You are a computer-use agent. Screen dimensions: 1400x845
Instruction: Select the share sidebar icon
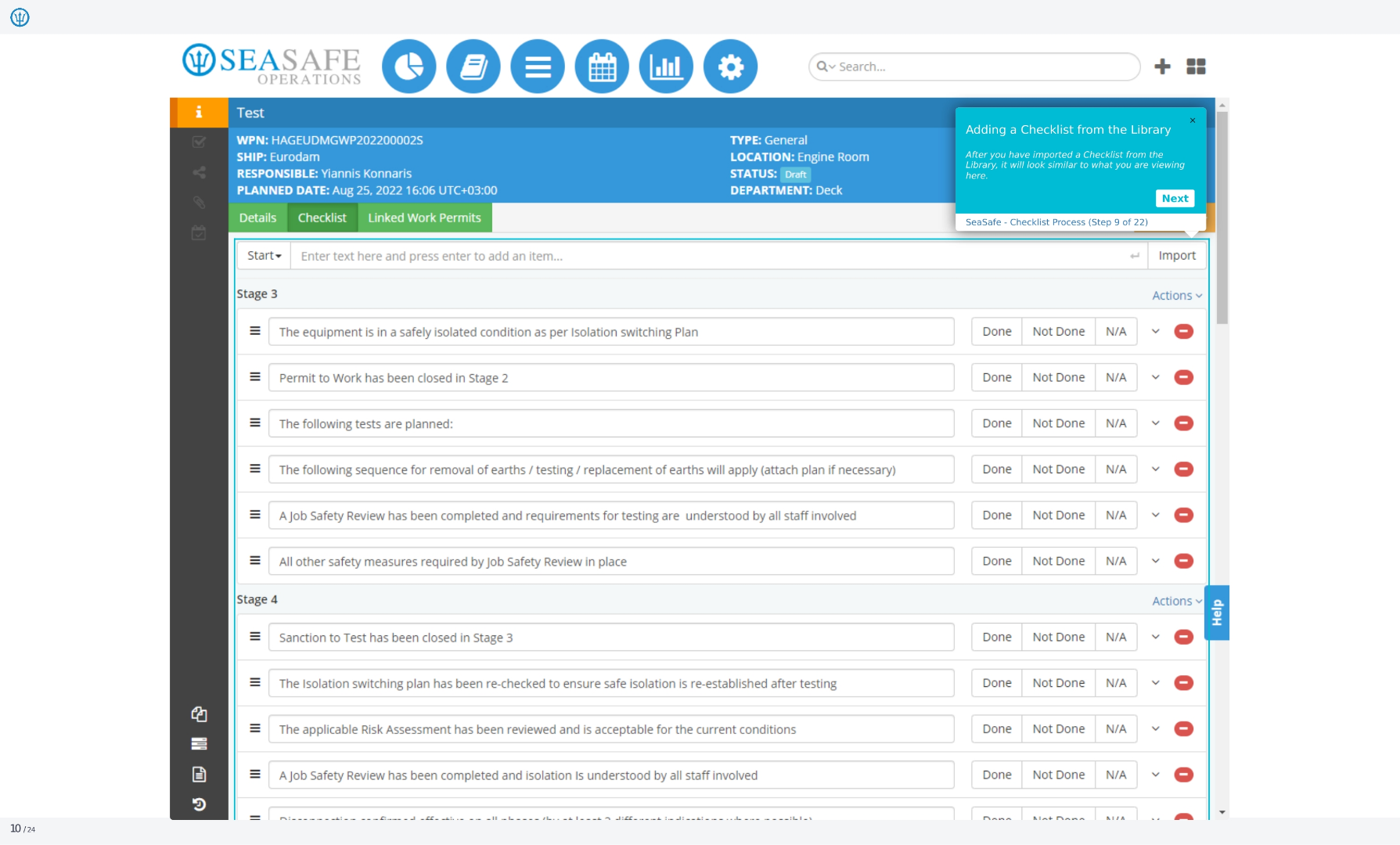click(199, 172)
